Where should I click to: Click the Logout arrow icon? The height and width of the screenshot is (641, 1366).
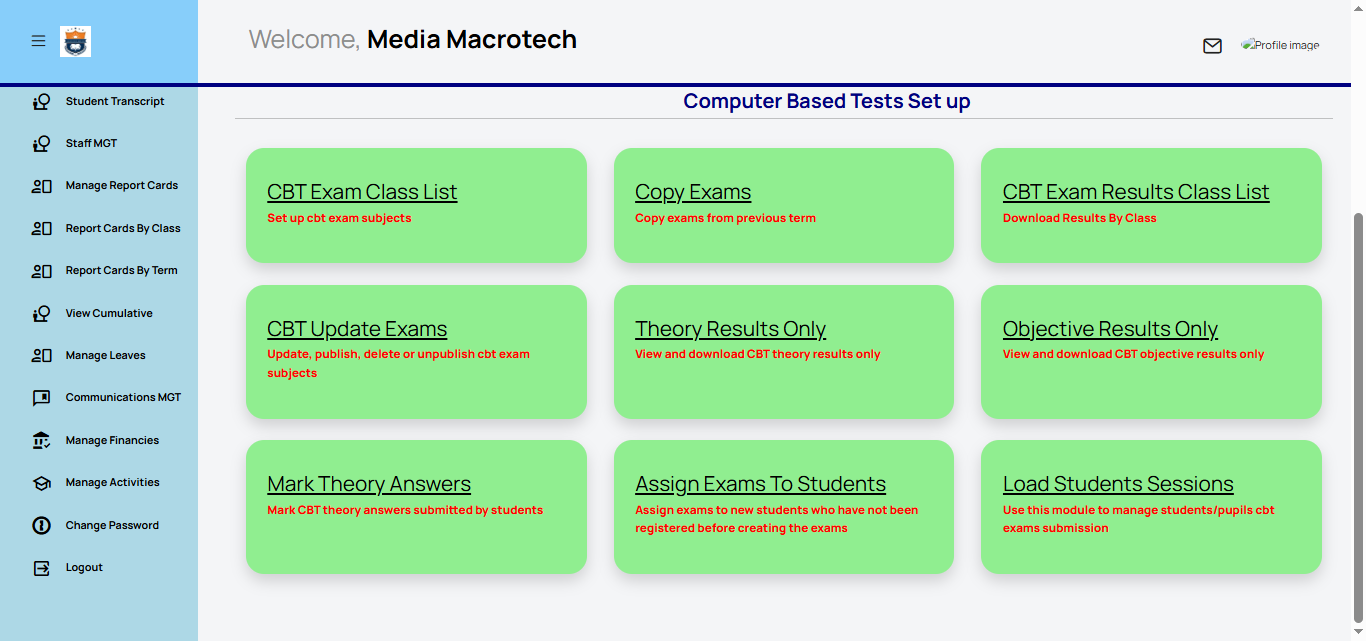pos(41,568)
